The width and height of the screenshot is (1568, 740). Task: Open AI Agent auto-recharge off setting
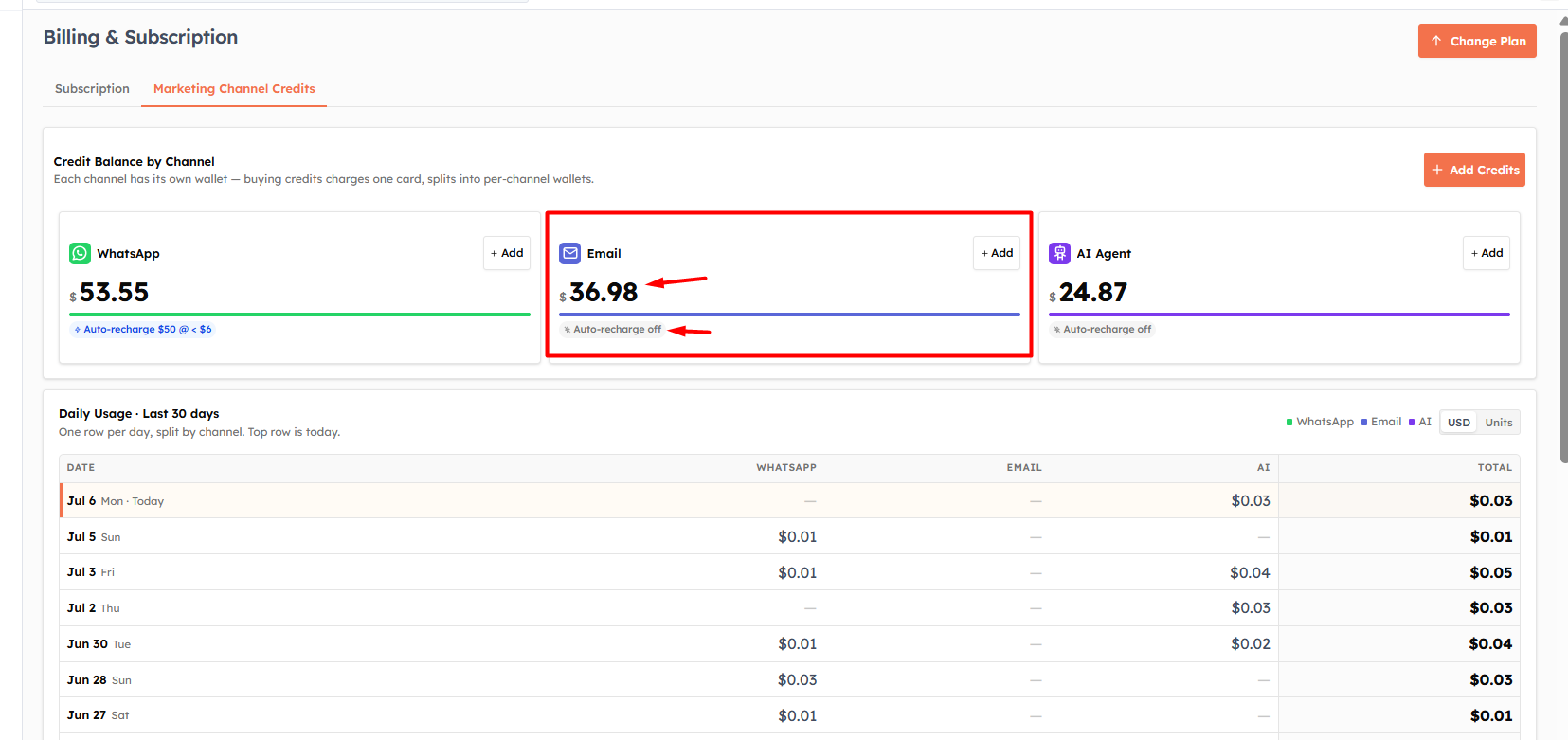tap(1102, 330)
